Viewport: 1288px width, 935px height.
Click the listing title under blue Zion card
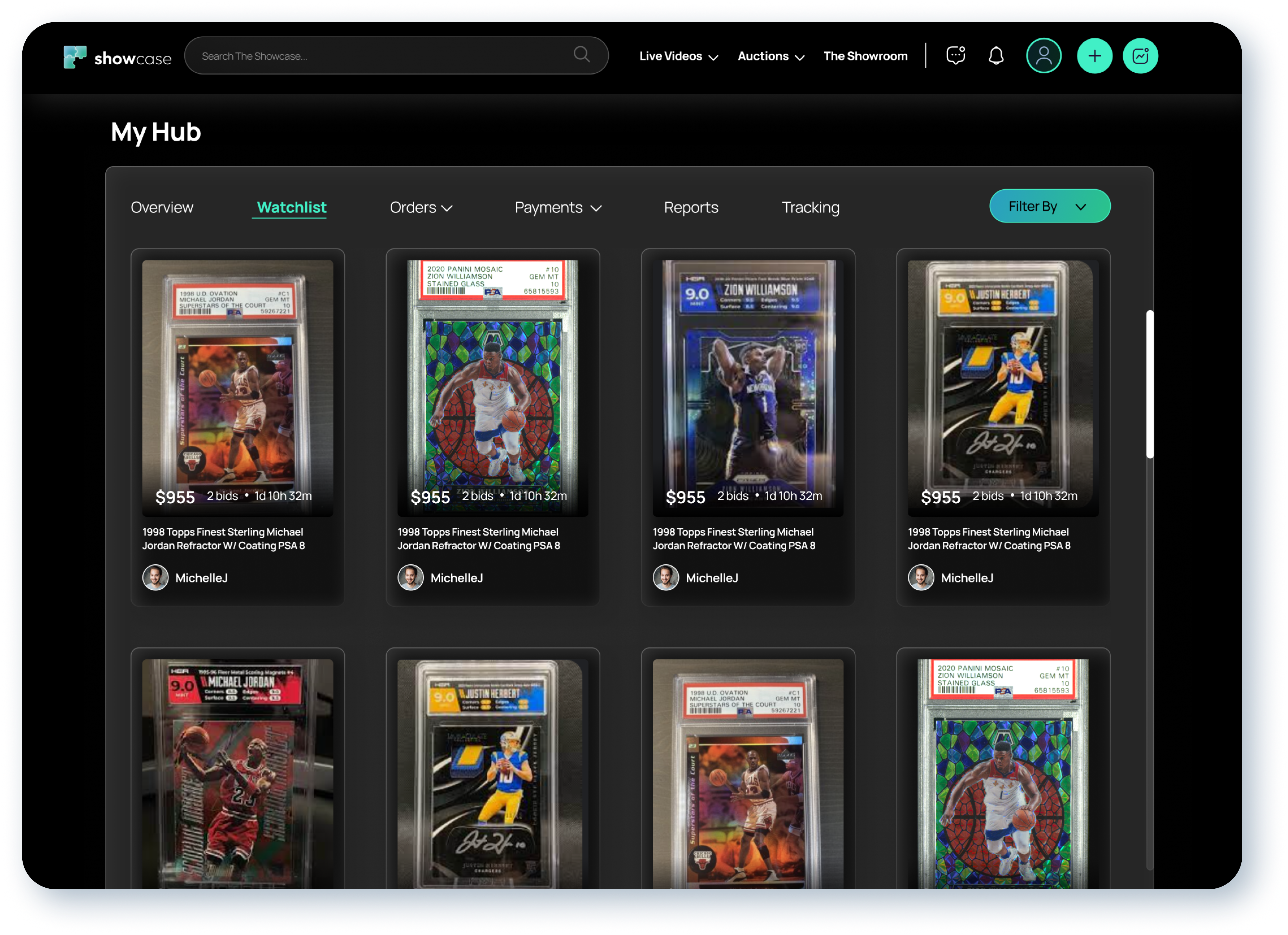tap(734, 538)
